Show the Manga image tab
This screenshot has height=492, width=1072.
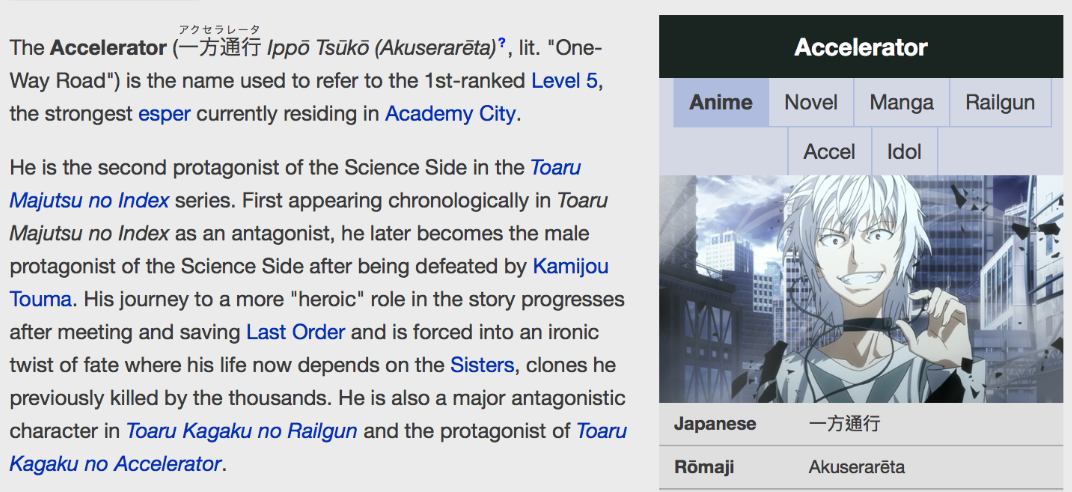tap(901, 102)
